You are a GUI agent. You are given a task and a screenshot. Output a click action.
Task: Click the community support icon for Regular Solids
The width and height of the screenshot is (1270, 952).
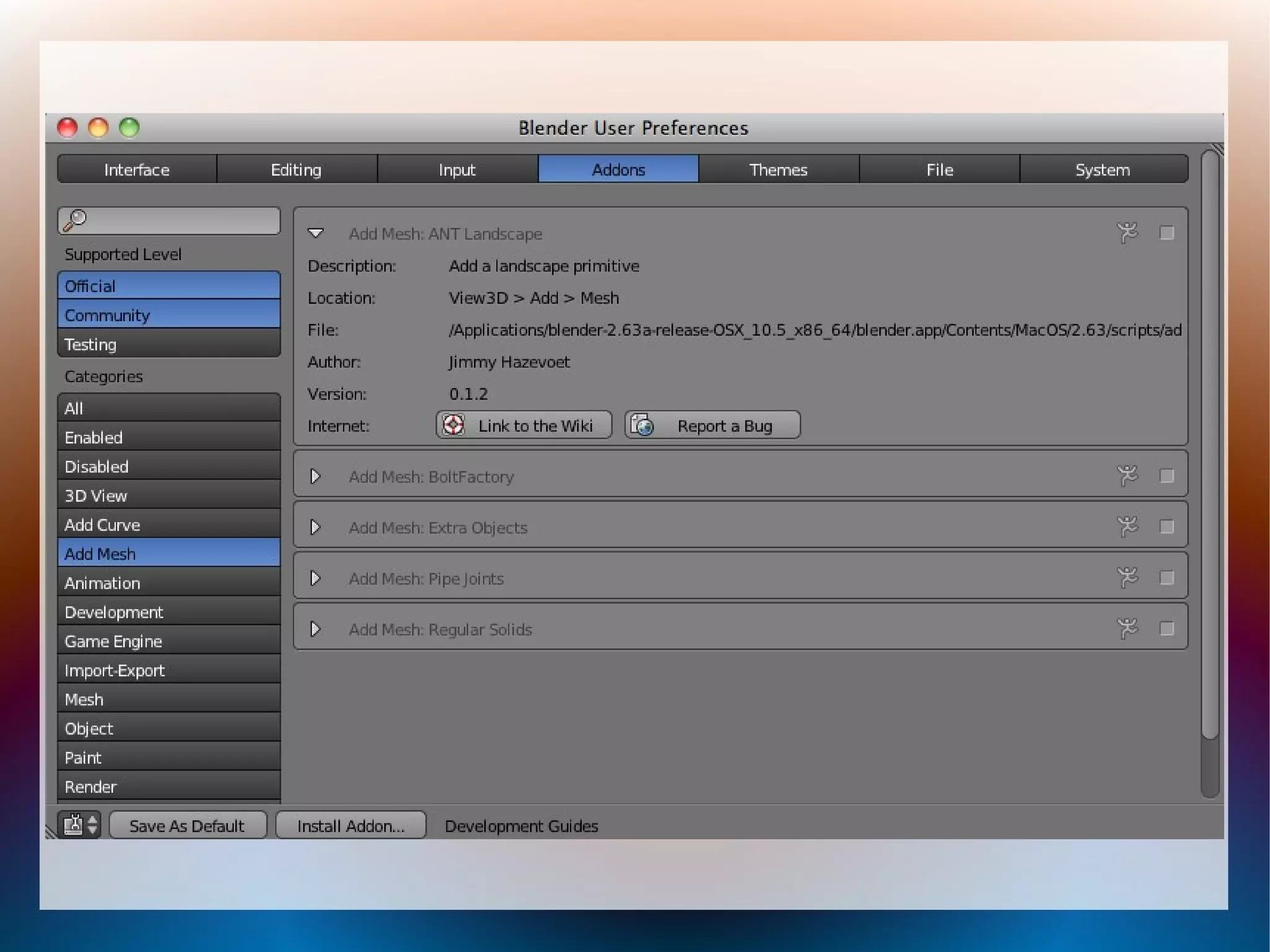coord(1127,628)
